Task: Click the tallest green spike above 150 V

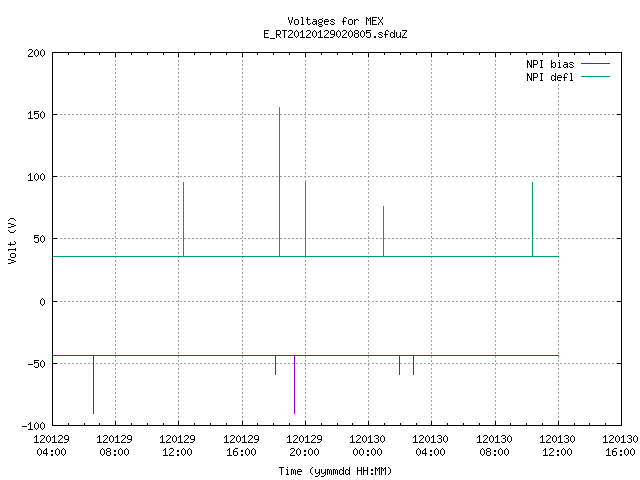Action: click(280, 182)
